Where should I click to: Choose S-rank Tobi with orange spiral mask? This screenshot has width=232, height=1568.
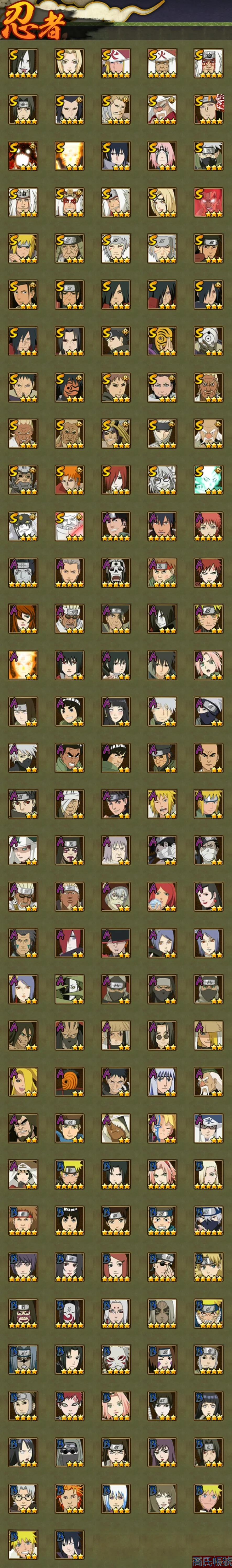(162, 340)
